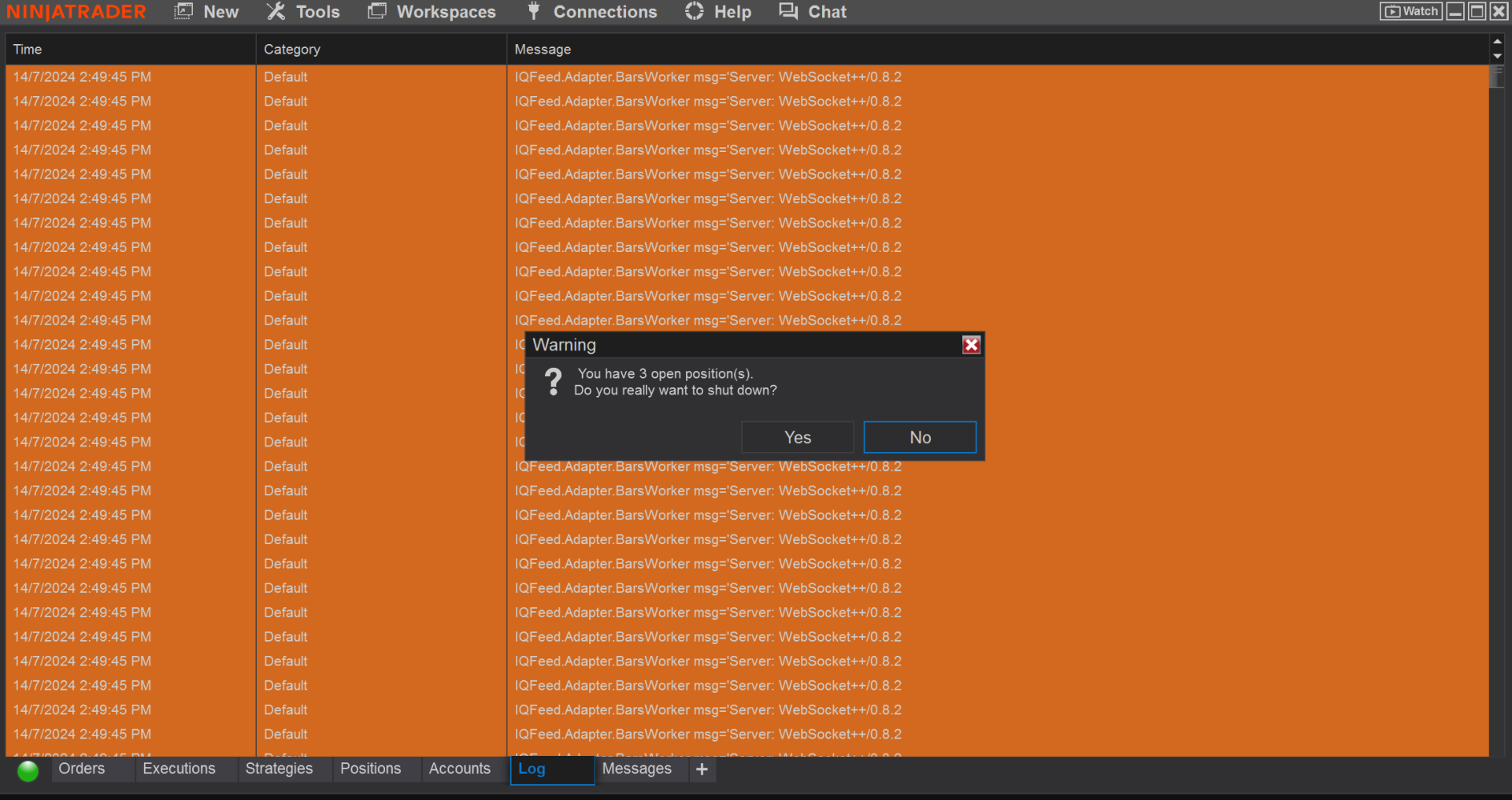The image size is (1512, 800).
Task: Open the New menu
Action: (206, 12)
